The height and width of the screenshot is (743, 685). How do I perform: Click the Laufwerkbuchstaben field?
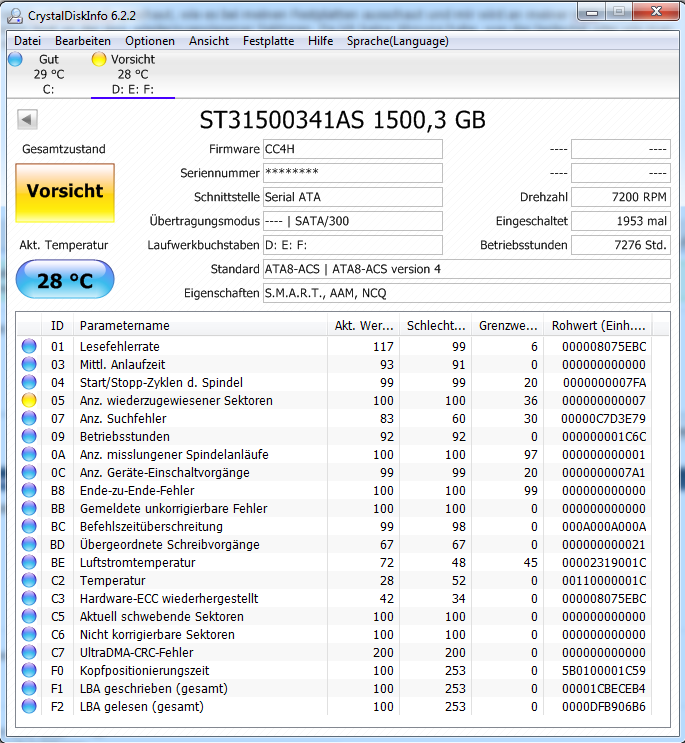[x=353, y=245]
